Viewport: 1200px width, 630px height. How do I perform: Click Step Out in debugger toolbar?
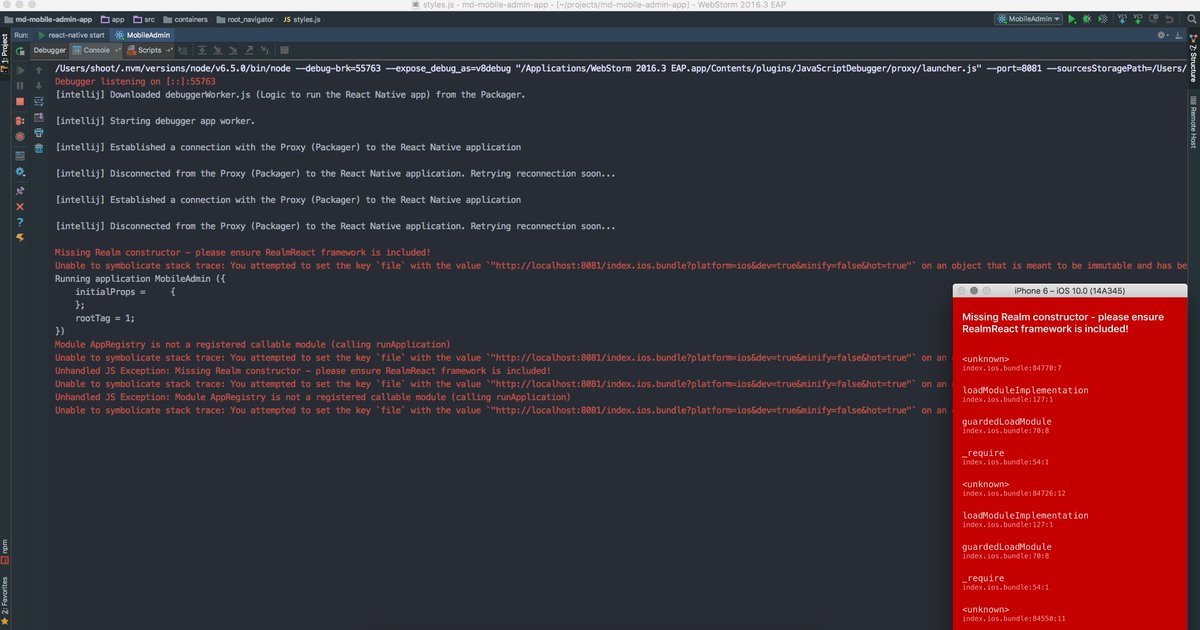[249, 50]
